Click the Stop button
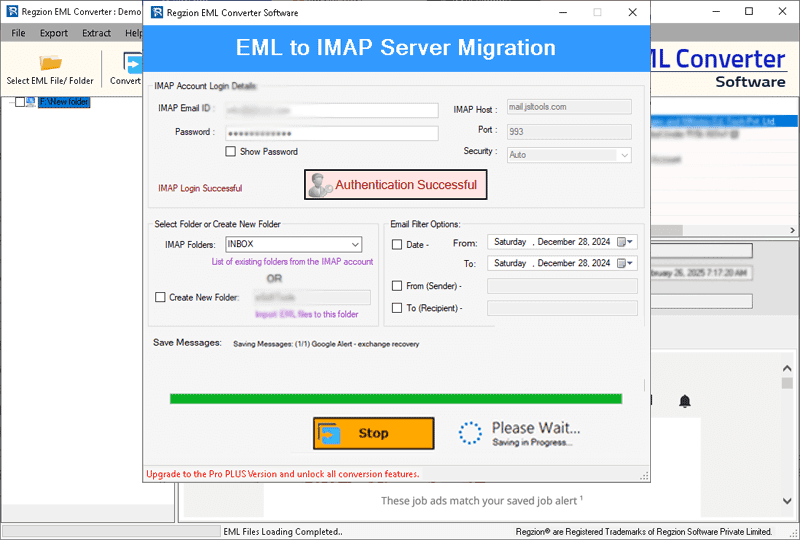The width and height of the screenshot is (800, 540). pyautogui.click(x=373, y=433)
